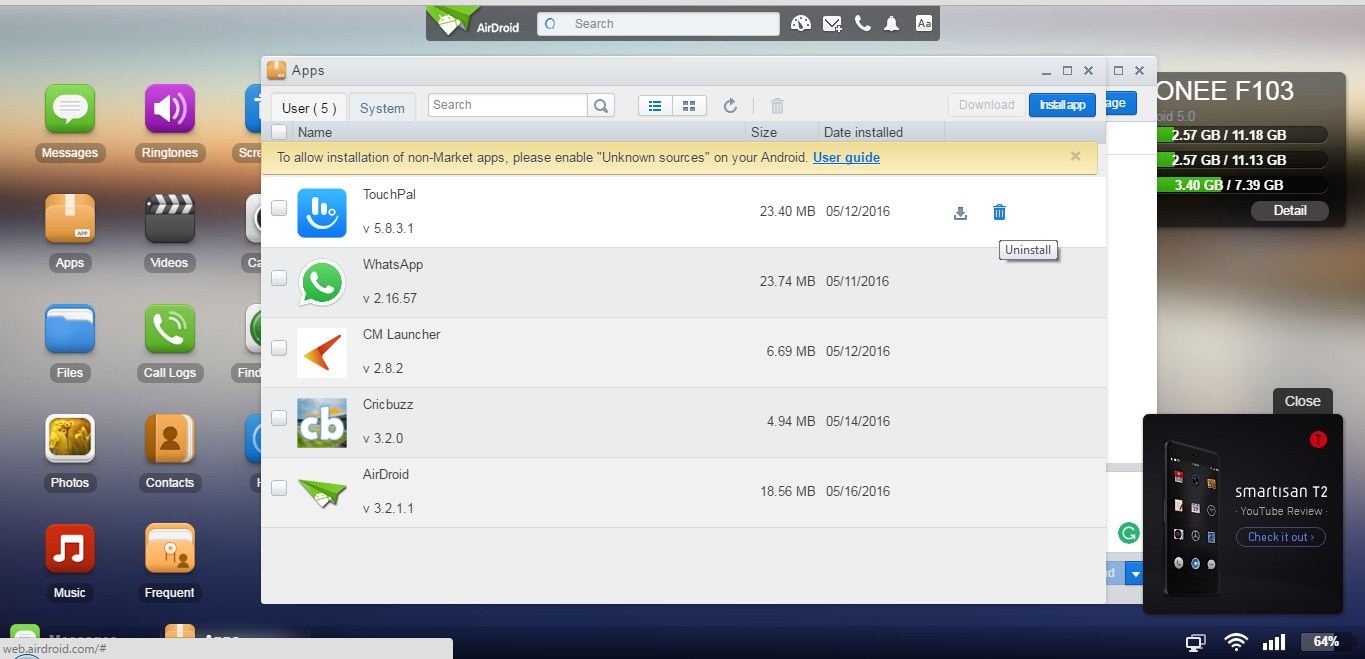This screenshot has width=1365, height=659.
Task: Click the Cricbuzz app icon
Action: click(x=322, y=422)
